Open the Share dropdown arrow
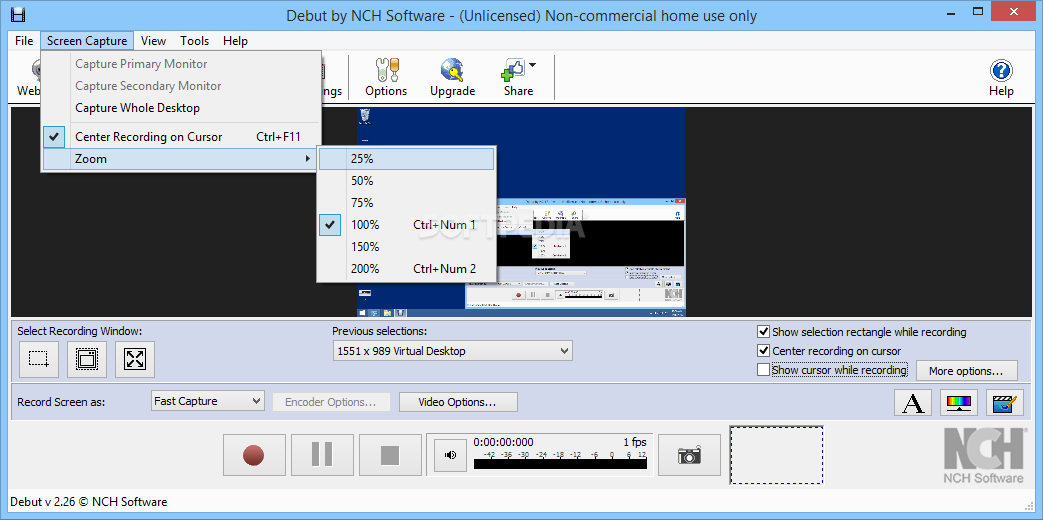This screenshot has height=520, width=1043. 532,65
